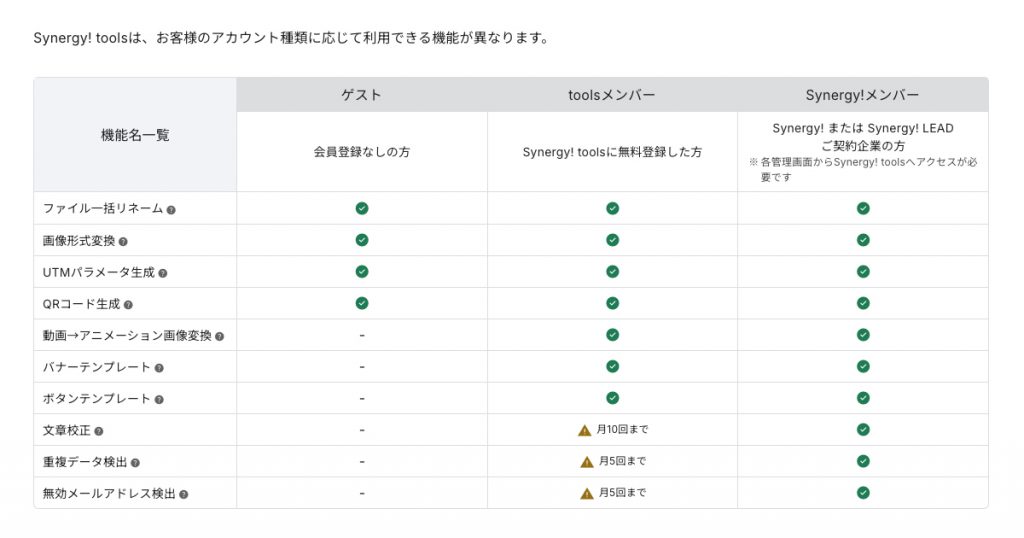Click help icon beside ファイル一括リネーム
Image resolution: width=1024 pixels, height=538 pixels.
point(171,210)
